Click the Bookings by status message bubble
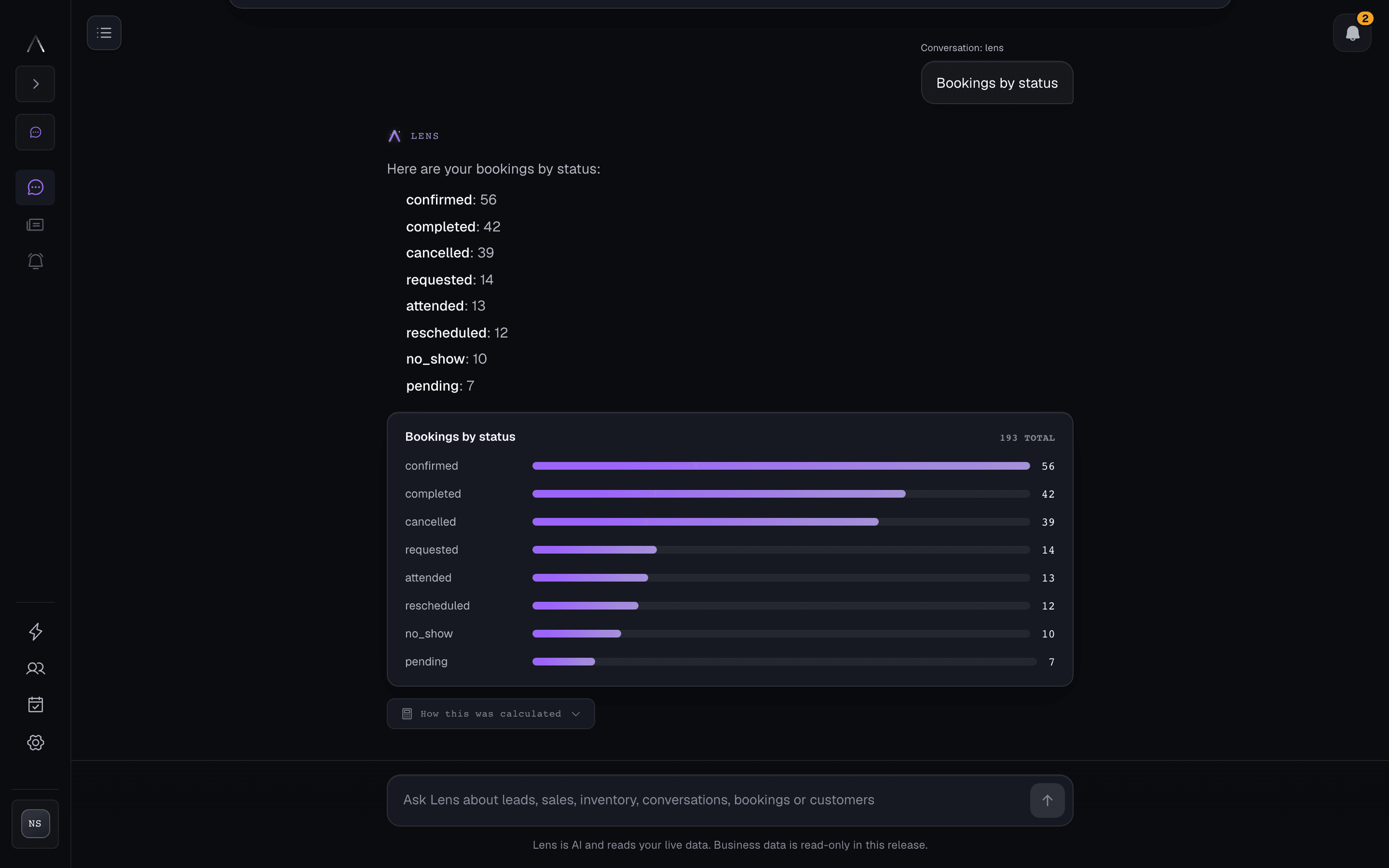The height and width of the screenshot is (868, 1389). click(x=997, y=82)
